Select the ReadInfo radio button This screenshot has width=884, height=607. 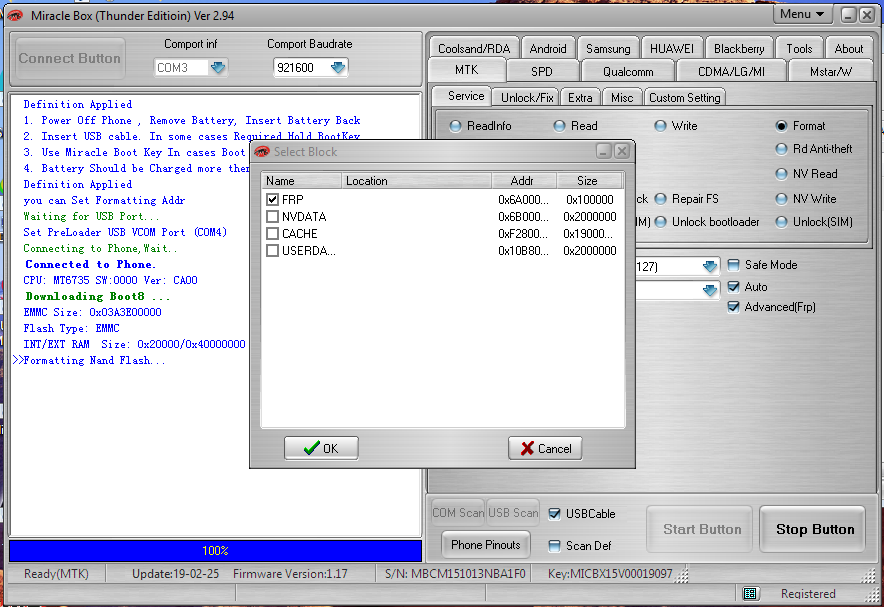[456, 126]
